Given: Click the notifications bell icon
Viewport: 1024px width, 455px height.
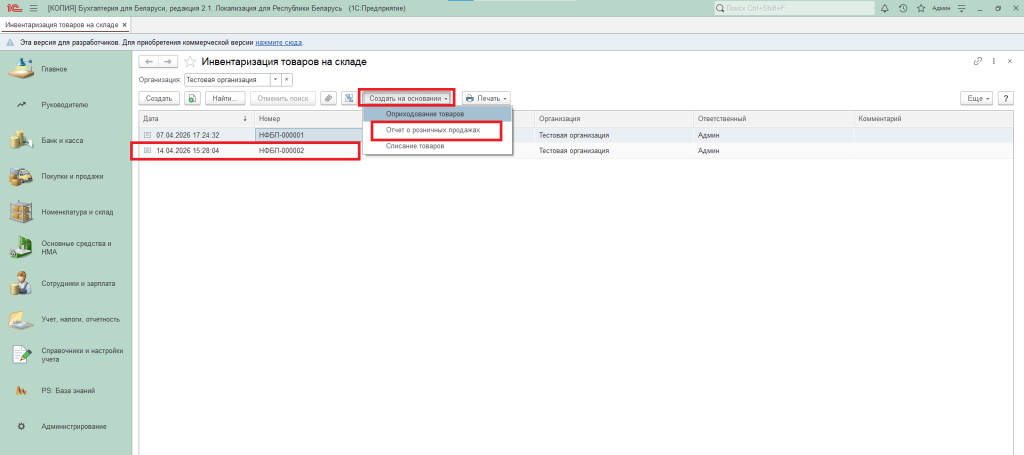Looking at the screenshot, I should 885,8.
